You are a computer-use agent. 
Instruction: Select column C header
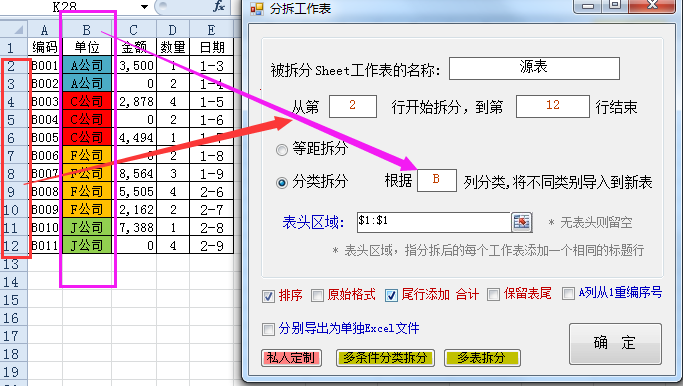(x=134, y=30)
